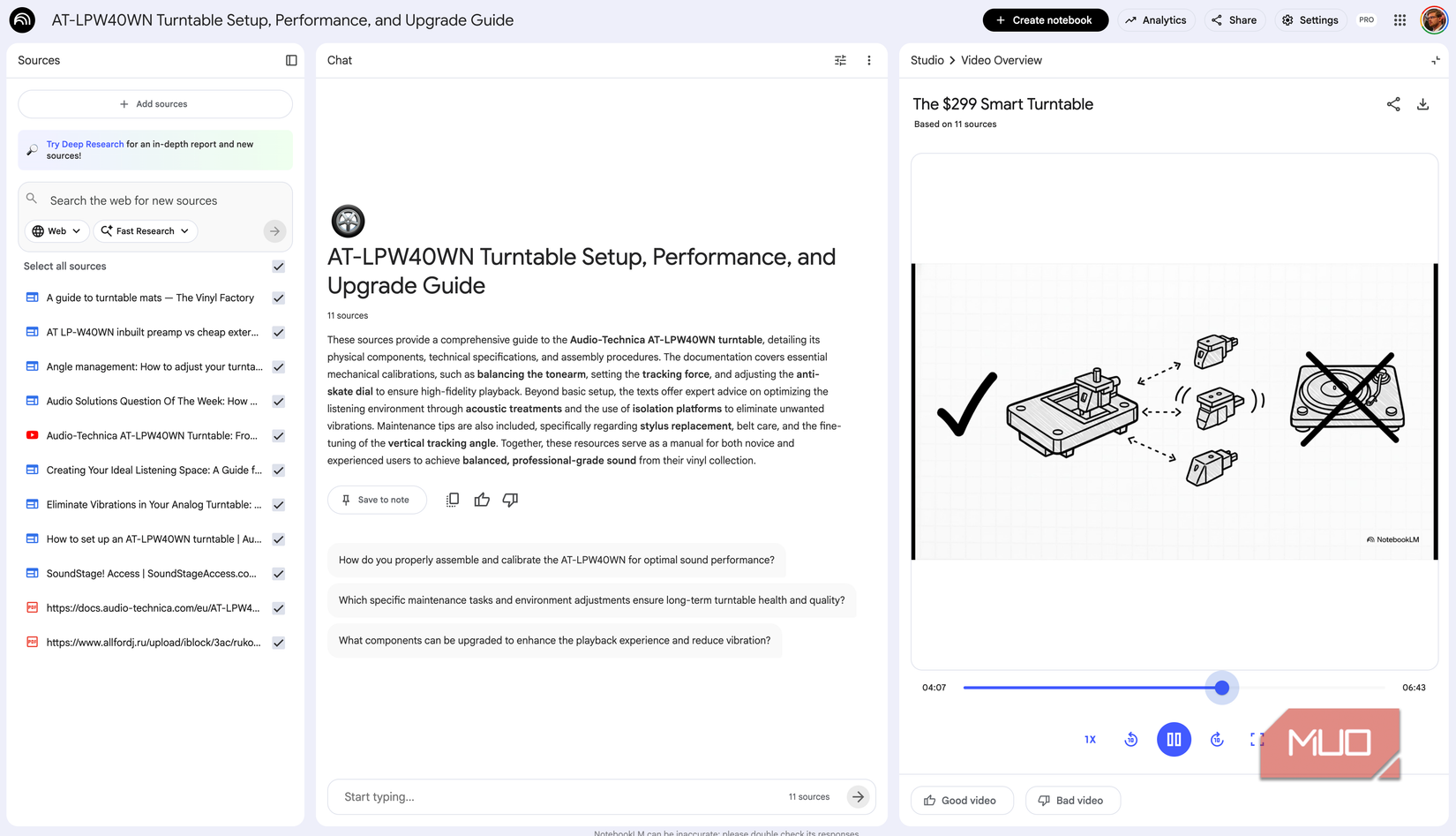The height and width of the screenshot is (836, 1456).
Task: Open Google apps grid
Action: tap(1400, 20)
